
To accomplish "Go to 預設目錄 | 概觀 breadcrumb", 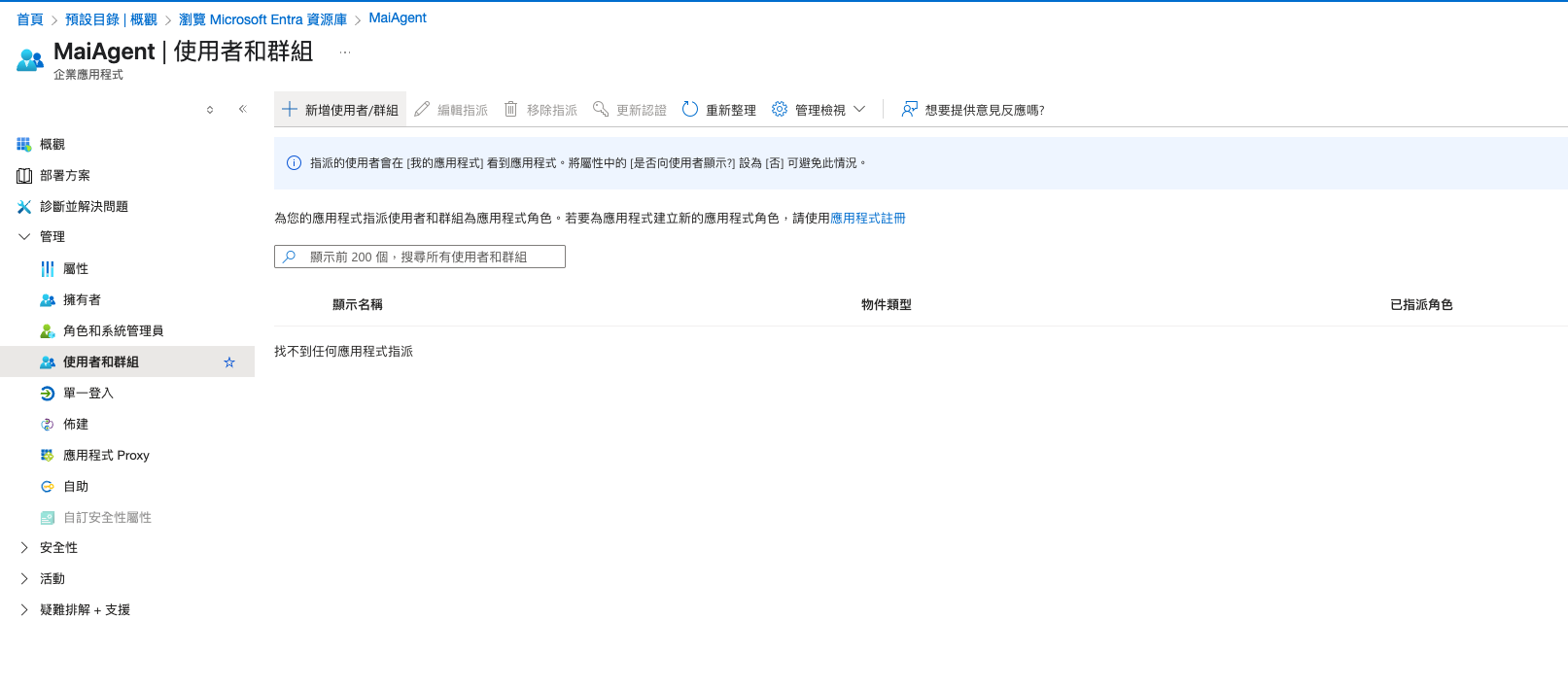I will (111, 19).
